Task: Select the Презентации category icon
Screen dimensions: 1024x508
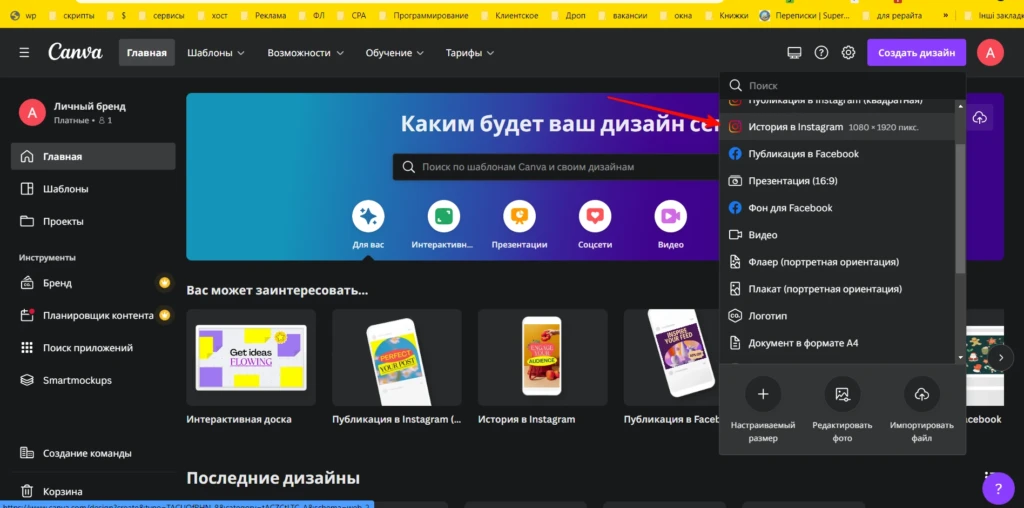Action: tap(519, 216)
